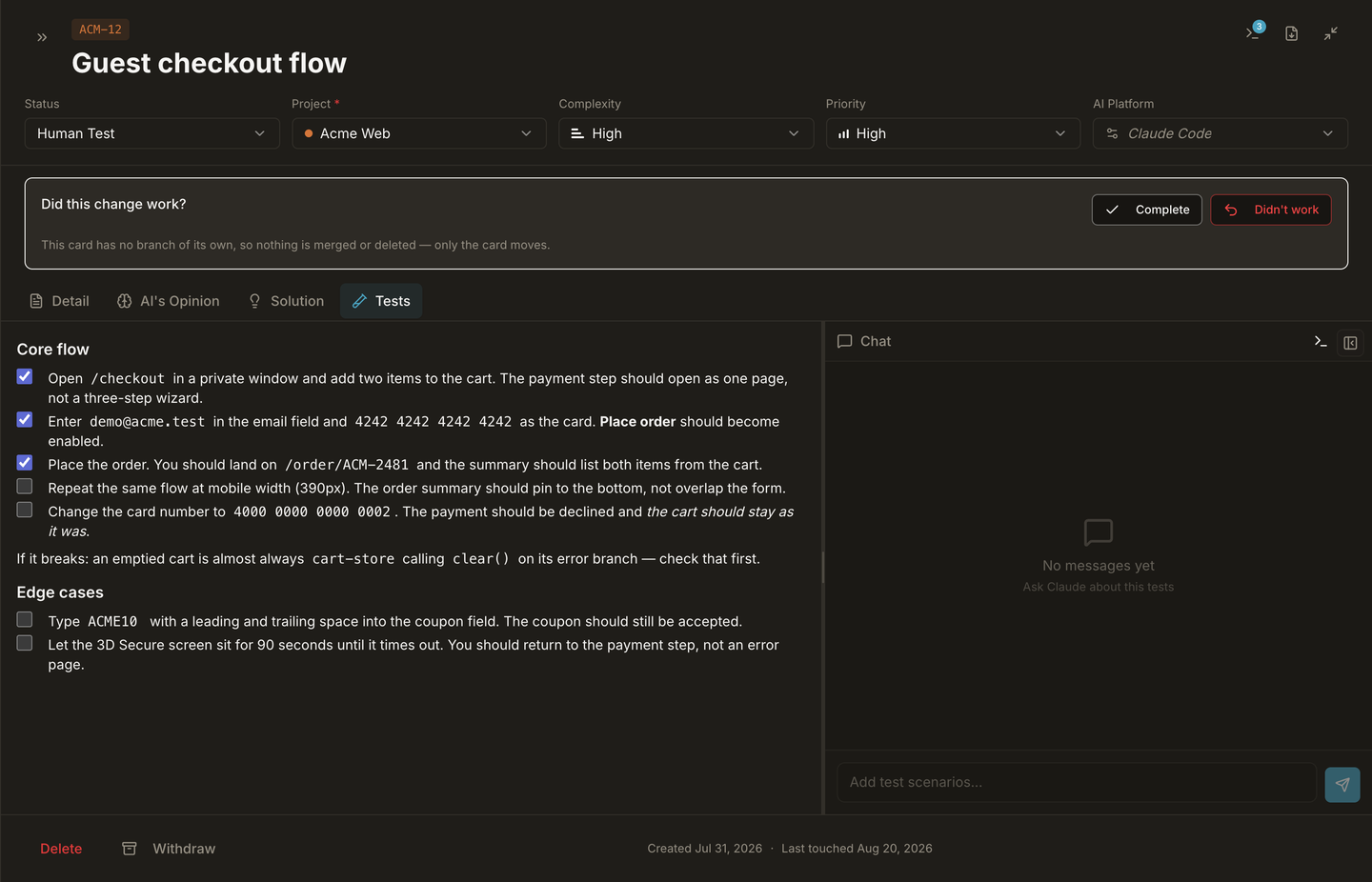Expand the AI Platform Claude Code dropdown
1372x882 pixels.
coord(1220,133)
